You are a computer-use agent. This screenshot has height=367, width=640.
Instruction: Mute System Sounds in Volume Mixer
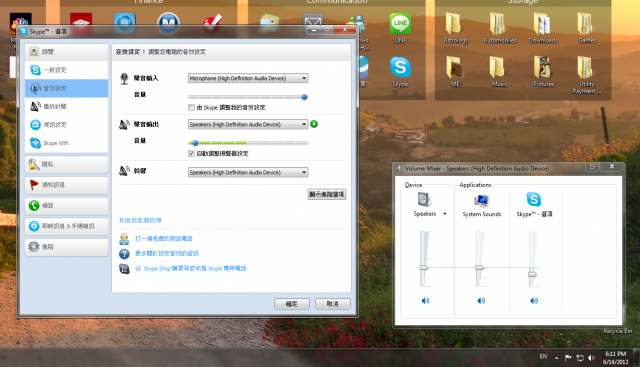click(481, 300)
